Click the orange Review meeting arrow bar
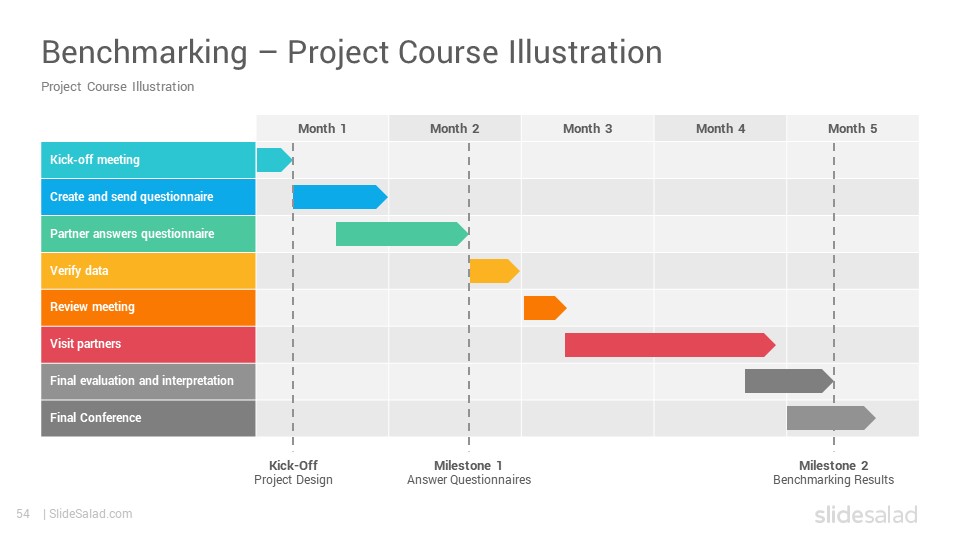 pos(545,308)
